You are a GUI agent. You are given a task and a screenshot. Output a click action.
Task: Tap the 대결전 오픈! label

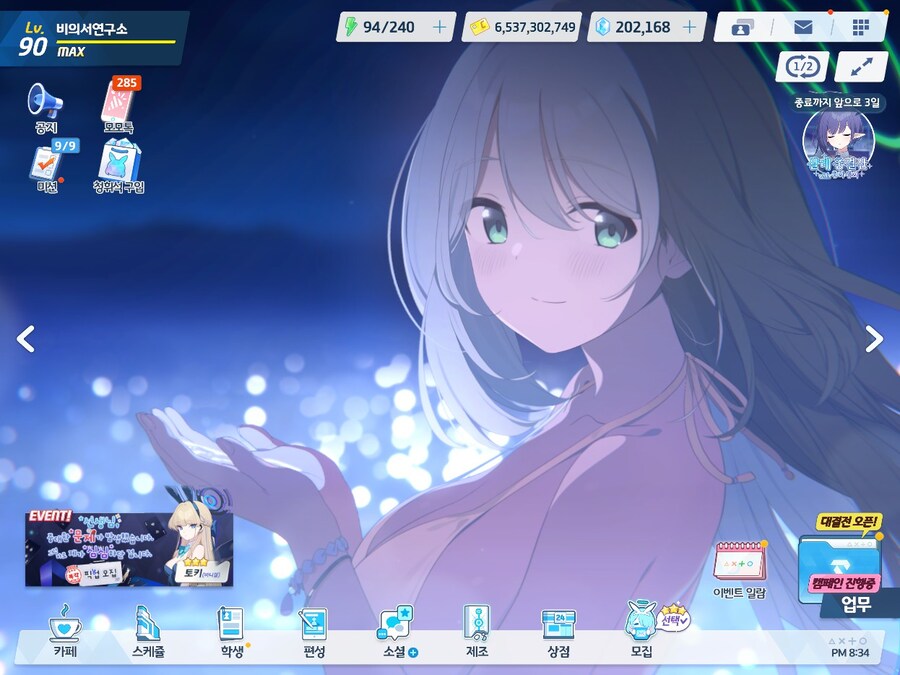848,522
